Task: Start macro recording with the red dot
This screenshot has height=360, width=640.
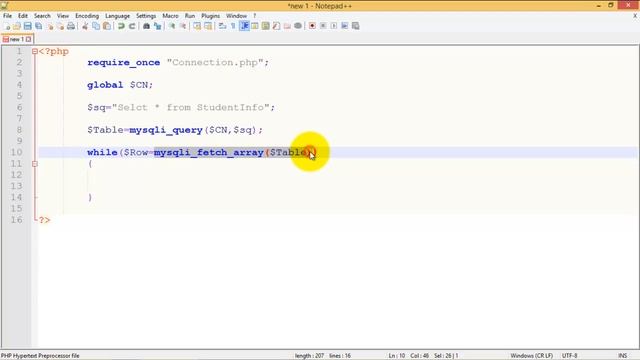Action: [x=312, y=26]
